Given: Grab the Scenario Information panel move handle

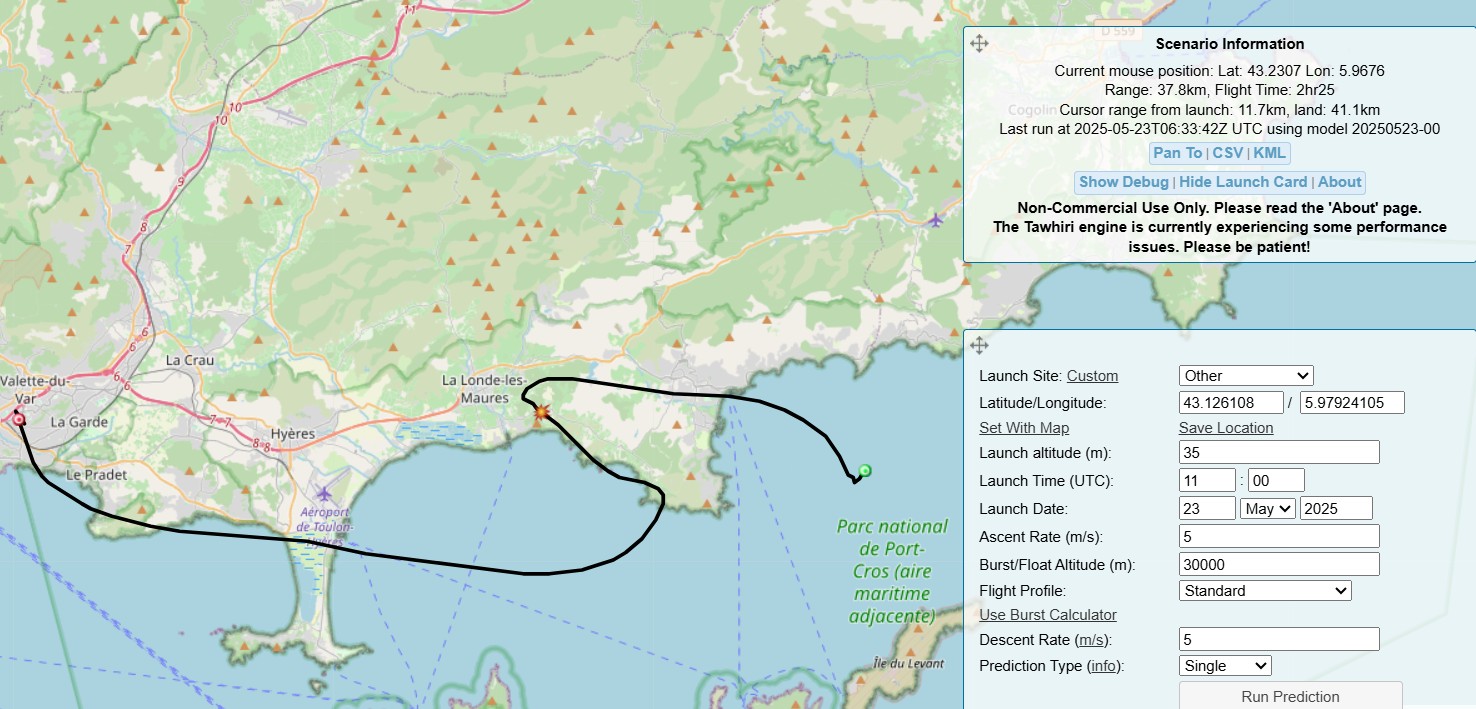Looking at the screenshot, I should click(979, 43).
